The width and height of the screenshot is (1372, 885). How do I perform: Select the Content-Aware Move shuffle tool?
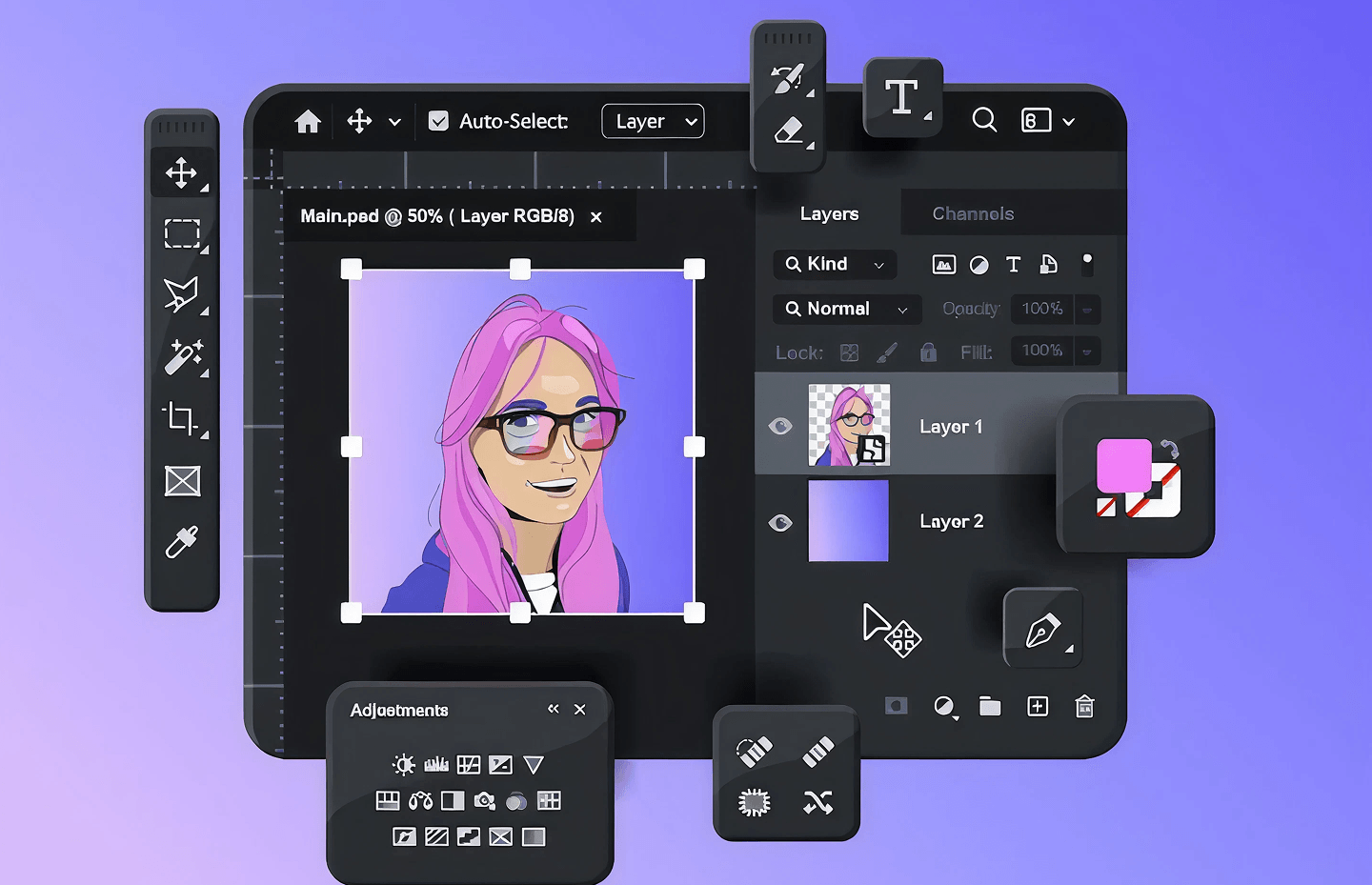click(817, 803)
